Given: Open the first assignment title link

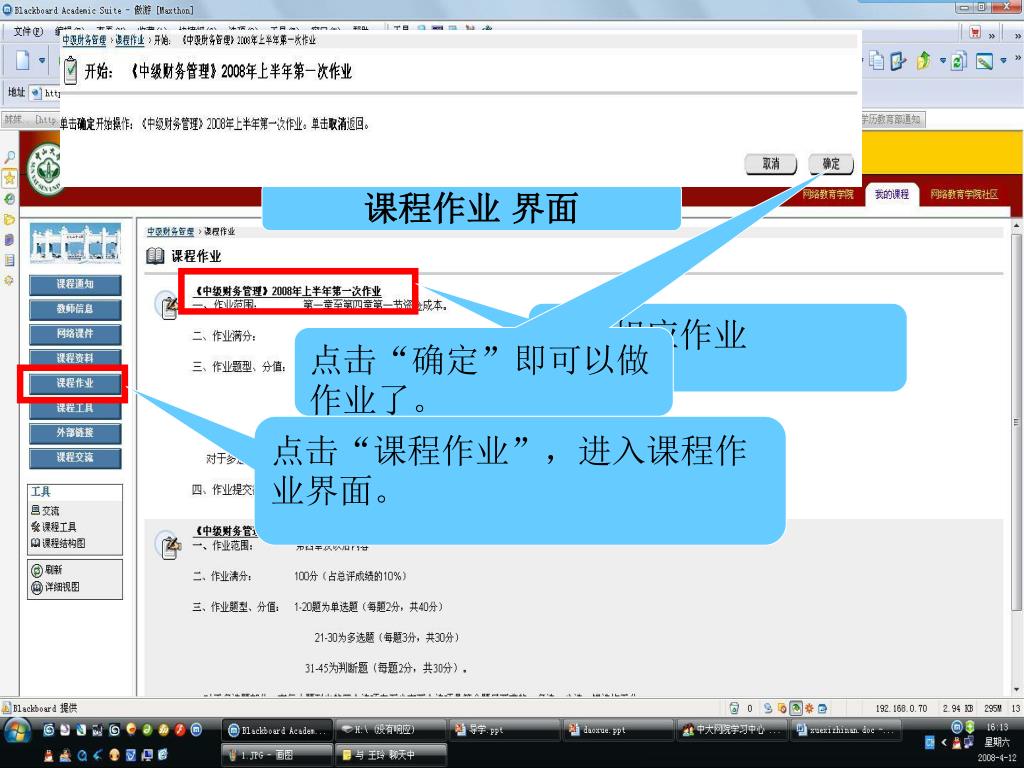Looking at the screenshot, I should pos(287,291).
